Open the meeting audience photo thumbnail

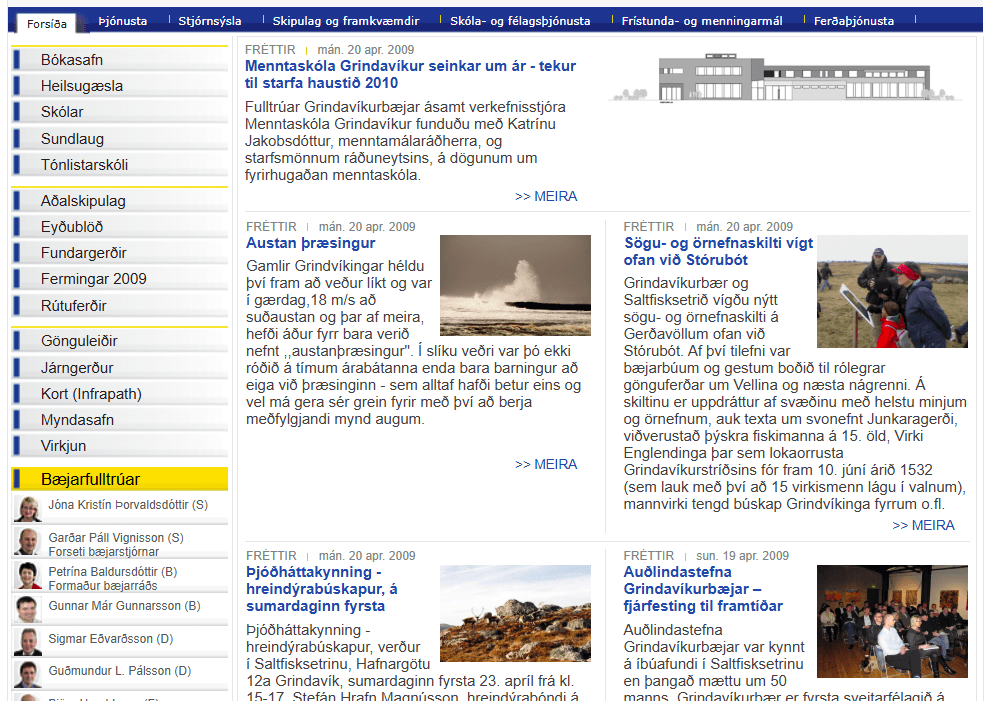pyautogui.click(x=892, y=621)
